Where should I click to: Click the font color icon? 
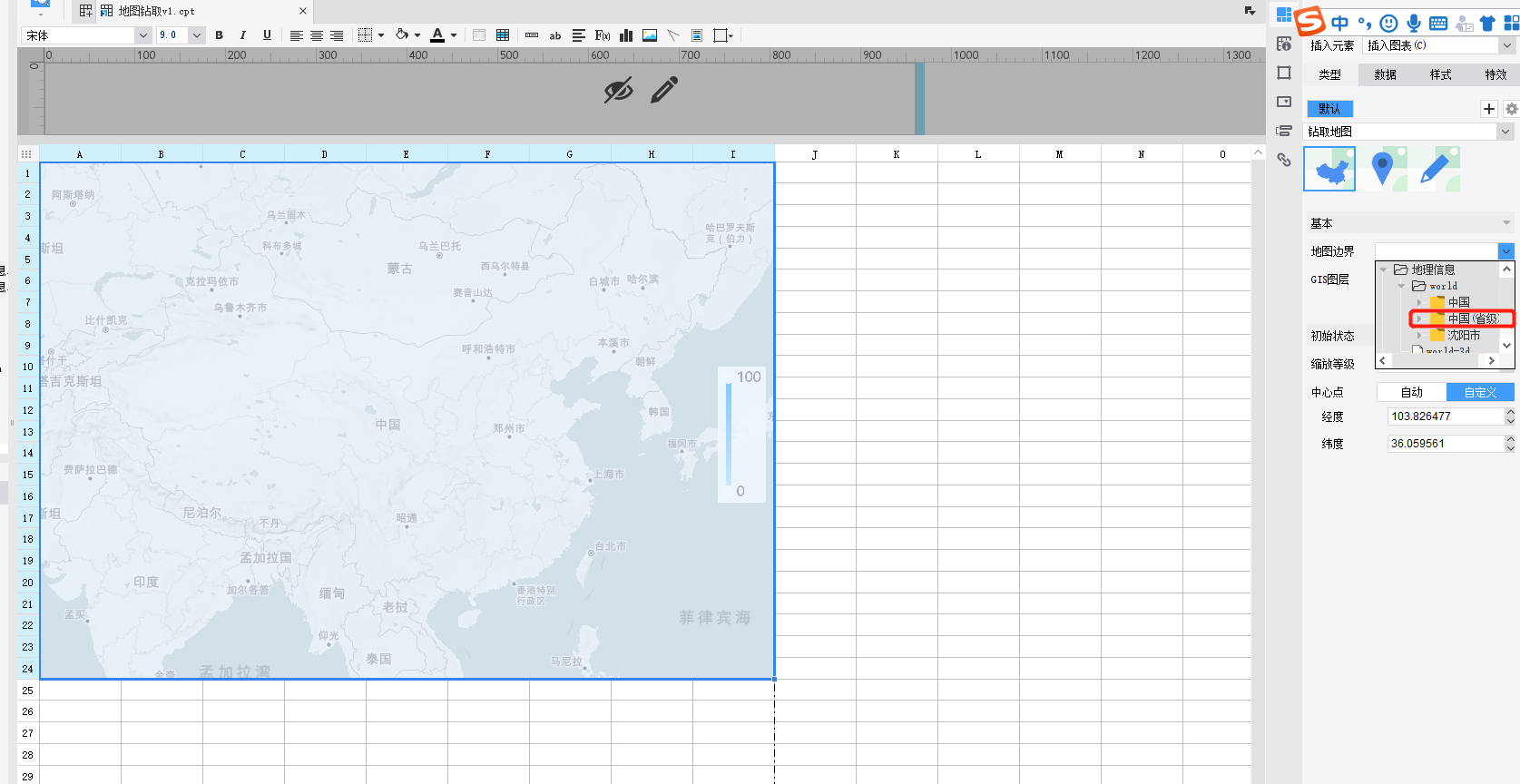[437, 35]
